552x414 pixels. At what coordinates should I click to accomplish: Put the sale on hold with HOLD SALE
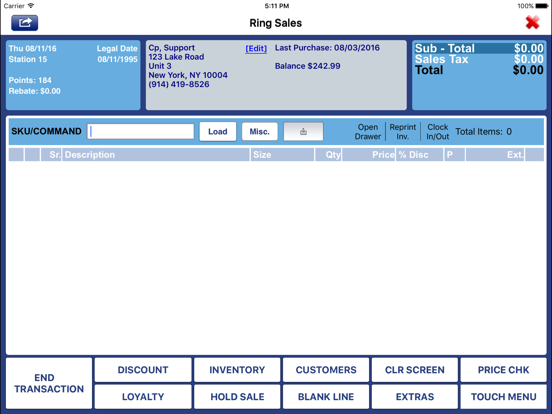pos(237,397)
